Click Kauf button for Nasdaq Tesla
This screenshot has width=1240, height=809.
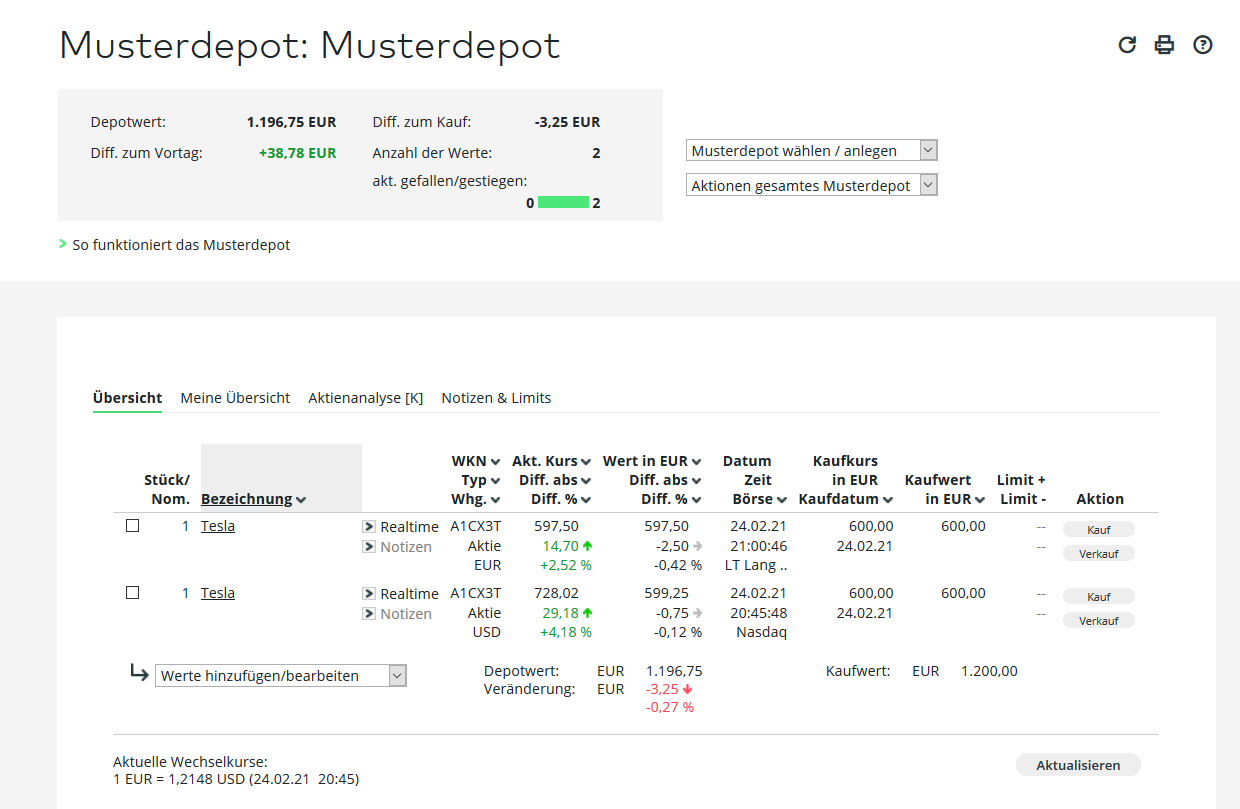(1099, 597)
